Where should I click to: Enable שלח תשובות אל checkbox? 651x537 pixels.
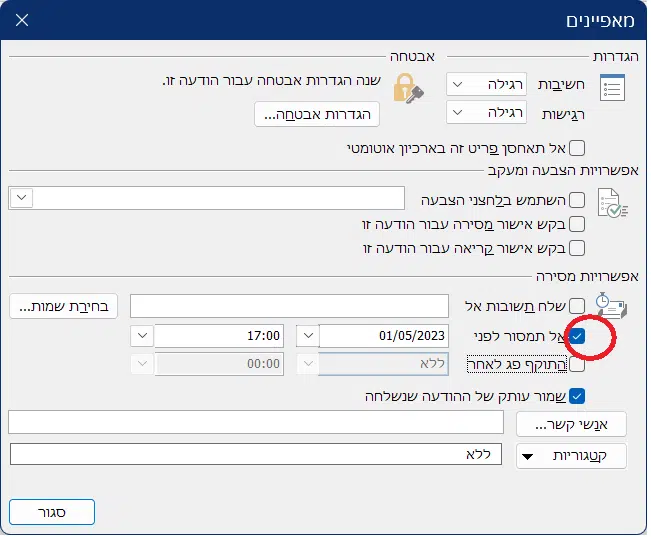[577, 306]
